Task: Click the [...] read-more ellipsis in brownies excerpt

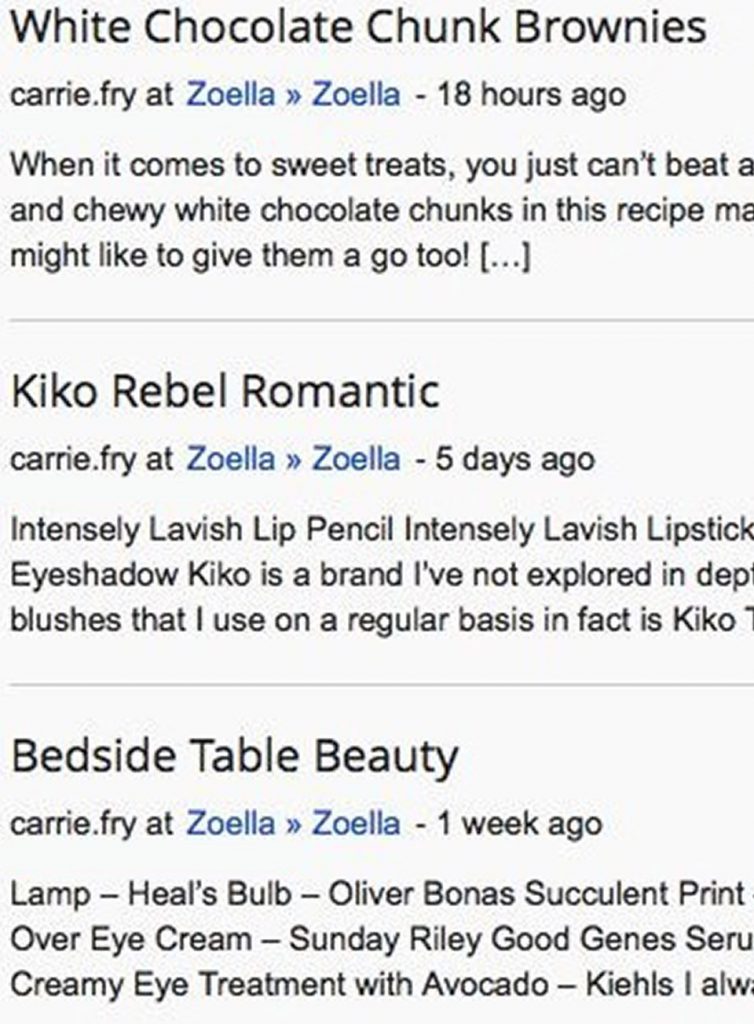Action: coord(505,255)
